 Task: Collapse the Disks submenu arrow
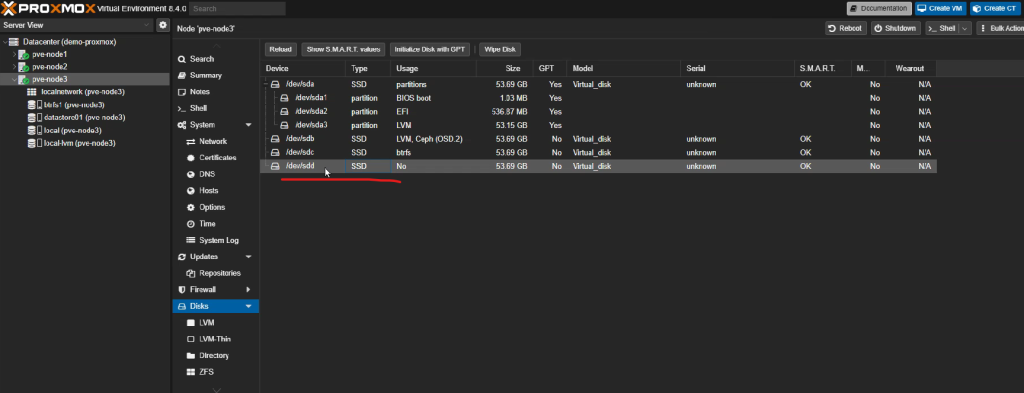click(248, 306)
